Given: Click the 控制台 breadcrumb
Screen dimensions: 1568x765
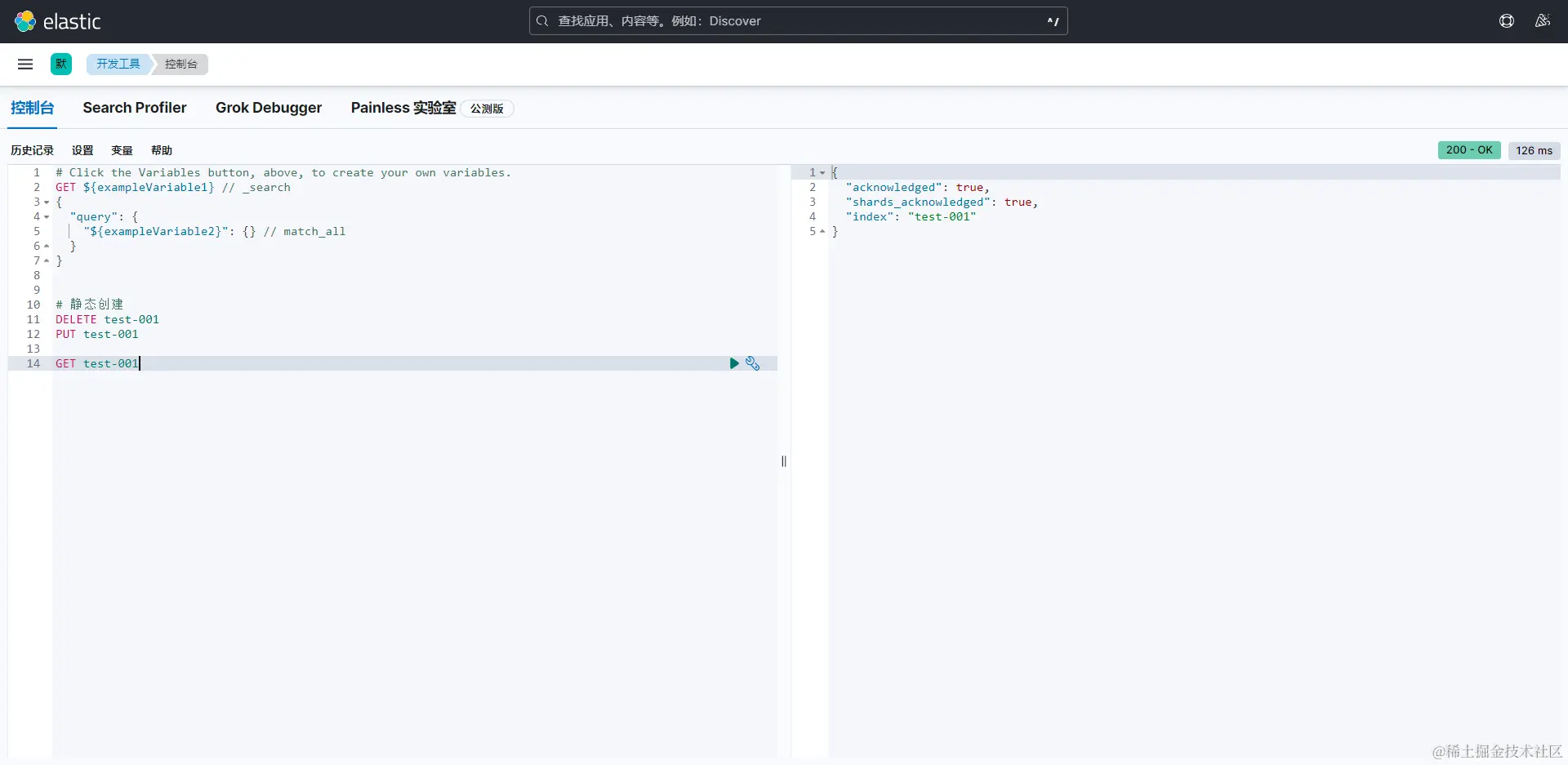Looking at the screenshot, I should coord(181,64).
